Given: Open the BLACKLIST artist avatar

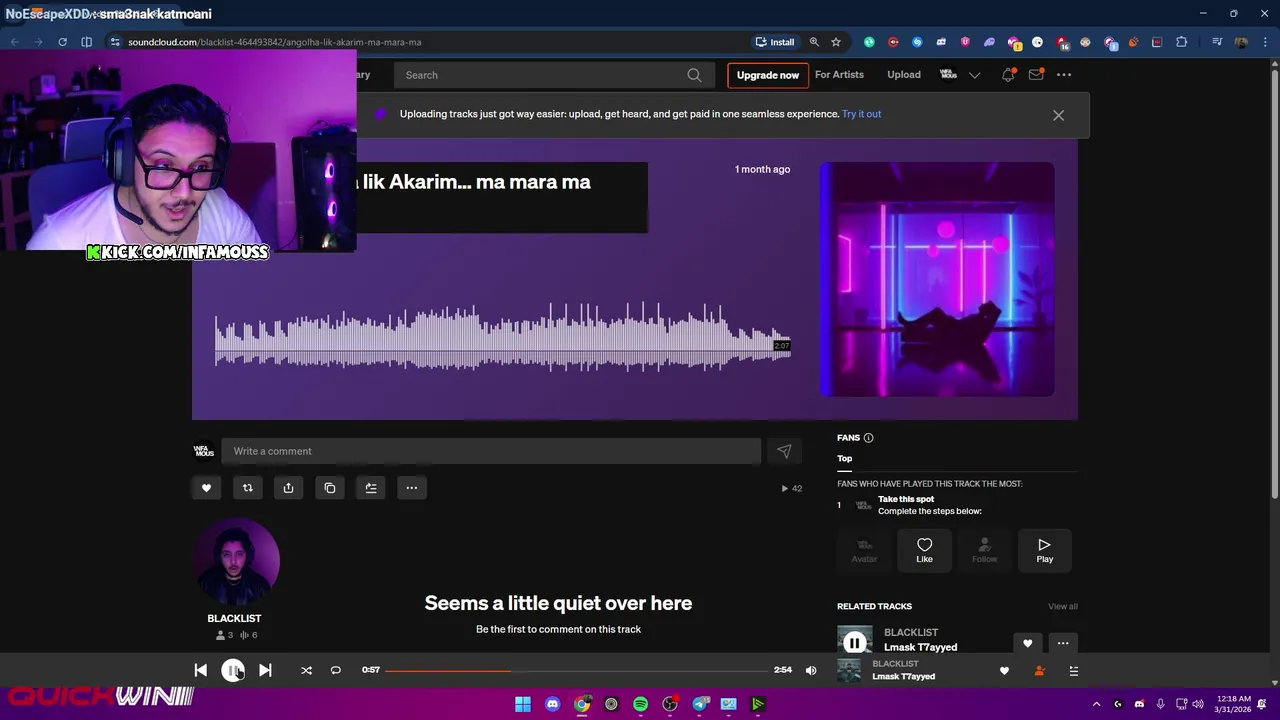Looking at the screenshot, I should pyautogui.click(x=236, y=562).
